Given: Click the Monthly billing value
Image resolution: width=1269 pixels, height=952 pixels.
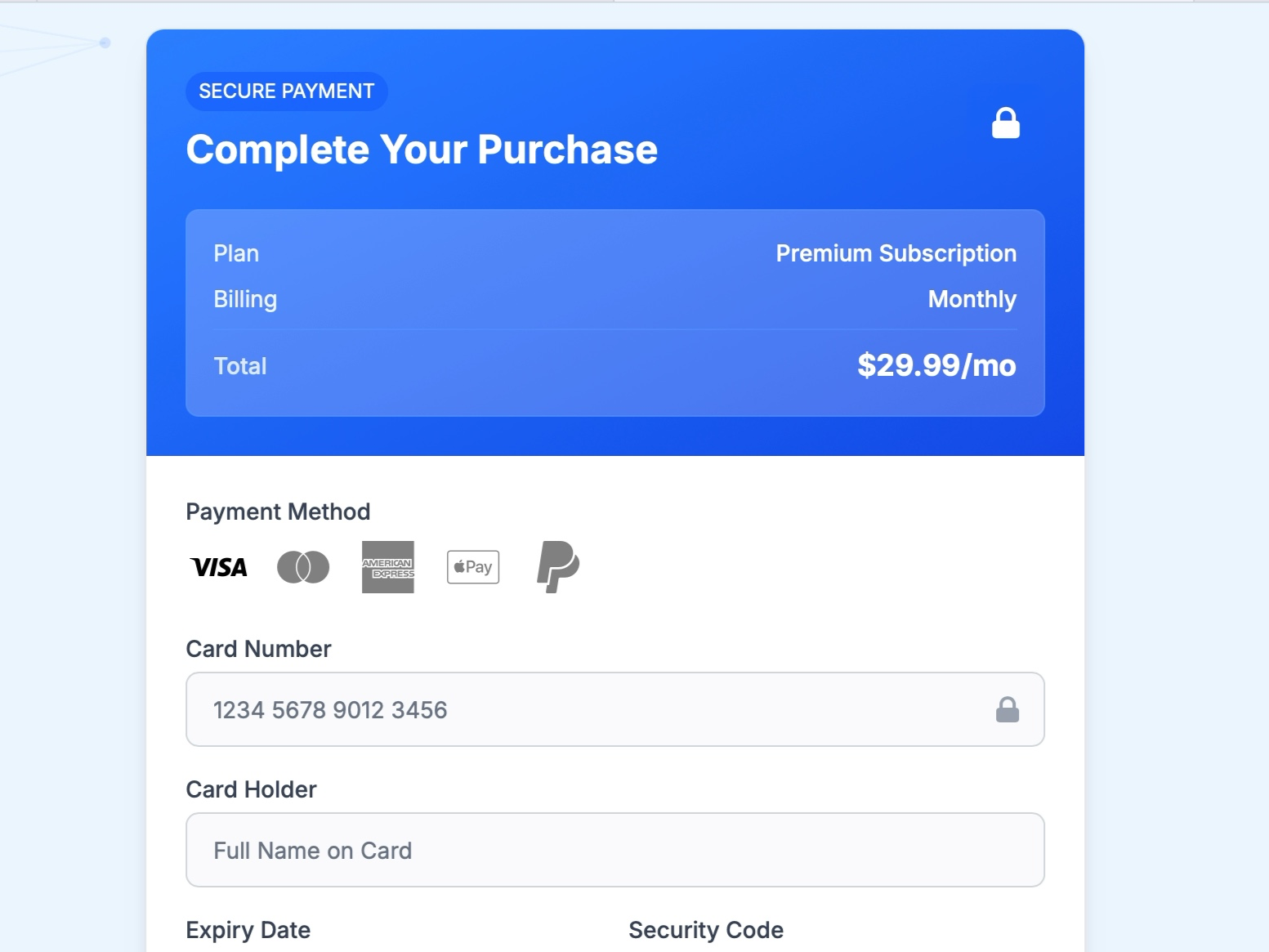Looking at the screenshot, I should coord(972,299).
